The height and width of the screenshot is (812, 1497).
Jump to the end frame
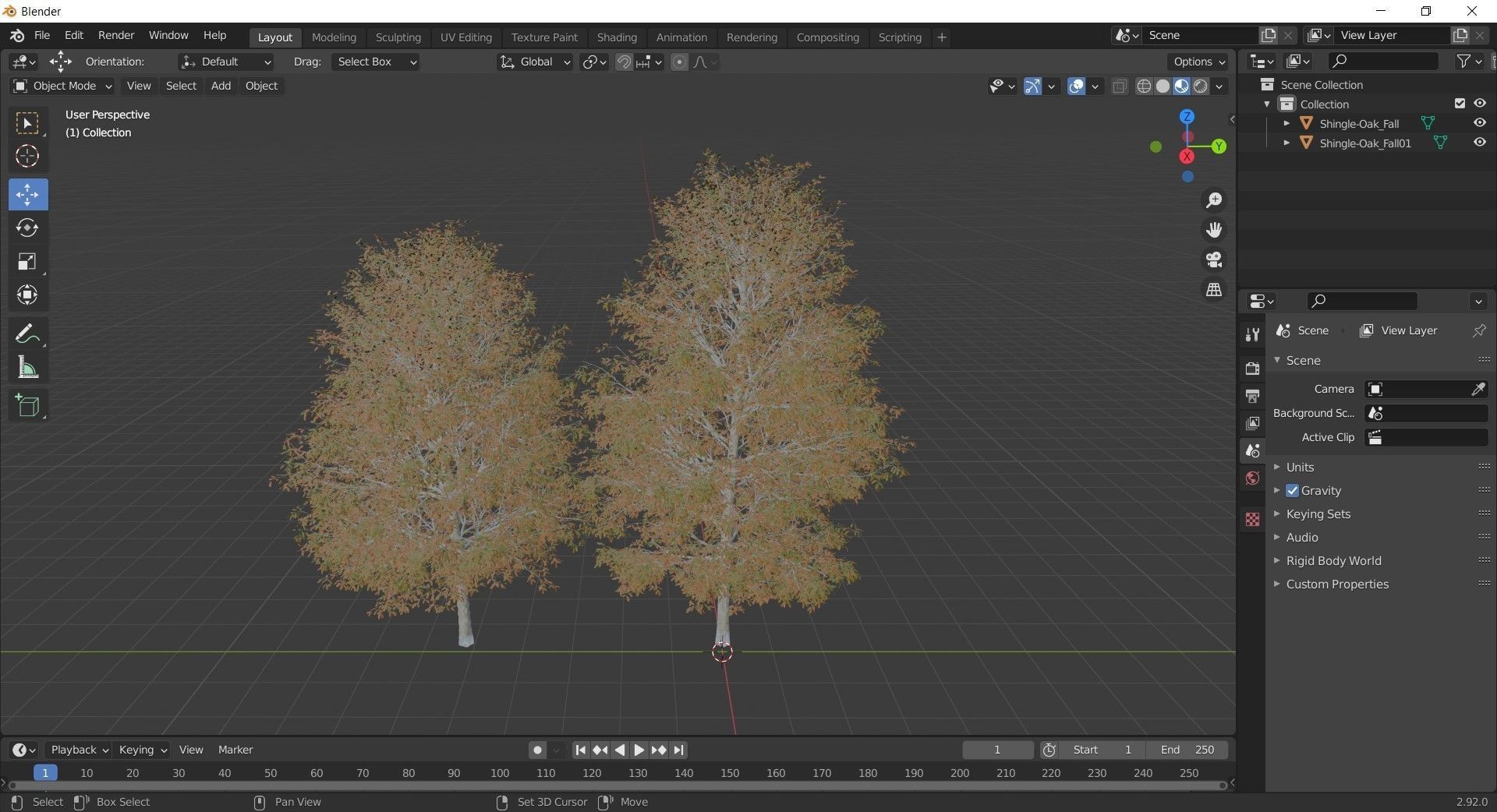point(678,750)
